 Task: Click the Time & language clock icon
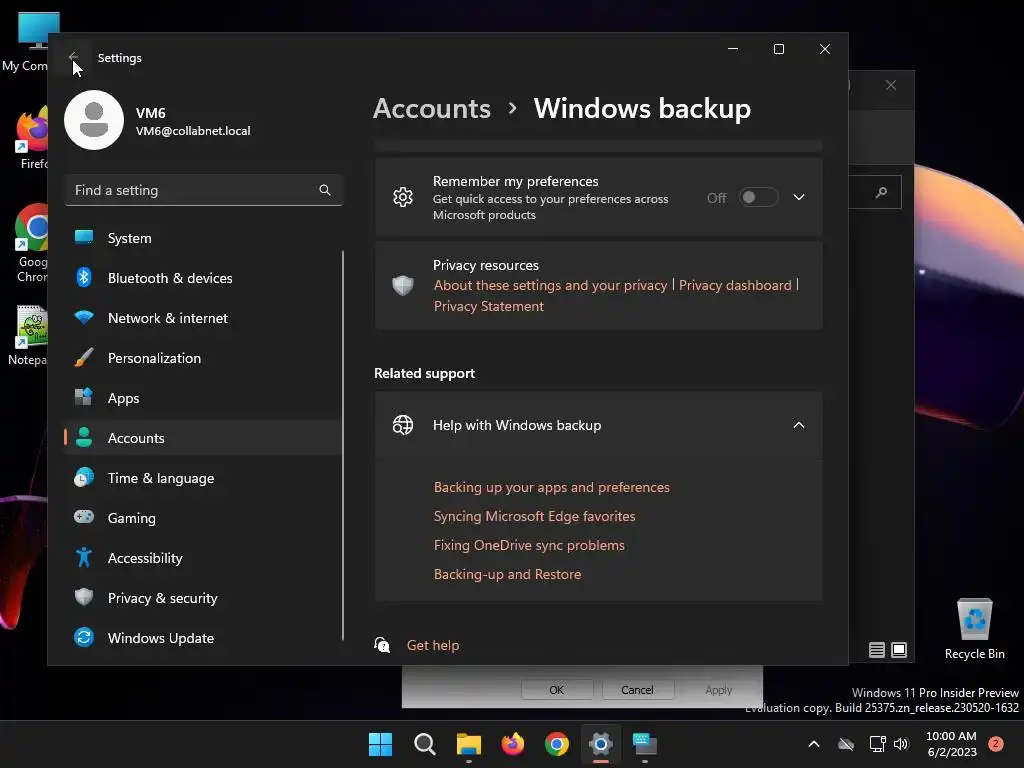tap(84, 477)
